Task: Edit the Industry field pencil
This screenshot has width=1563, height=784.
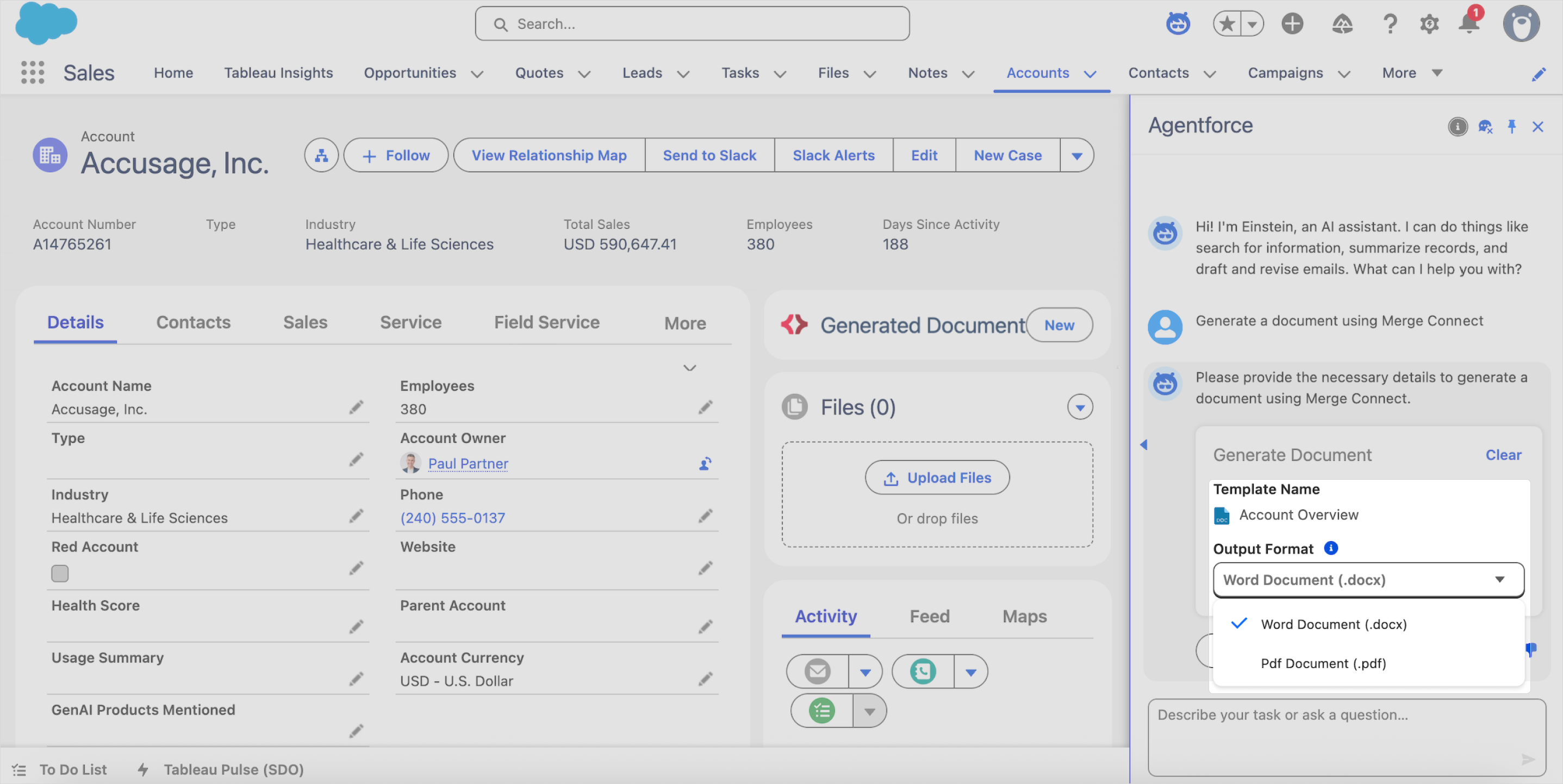Action: 356,516
